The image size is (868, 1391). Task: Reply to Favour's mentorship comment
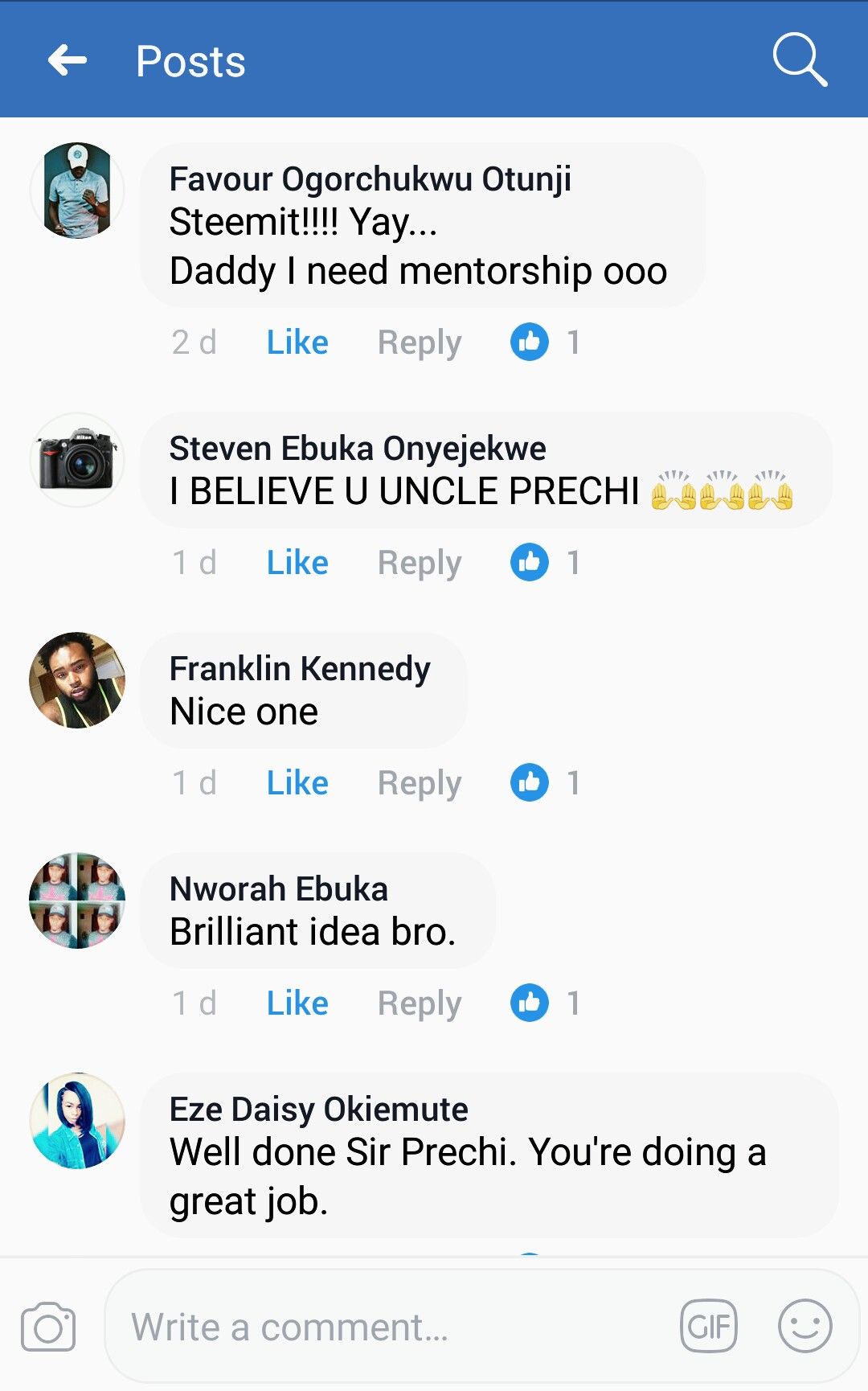coord(420,343)
